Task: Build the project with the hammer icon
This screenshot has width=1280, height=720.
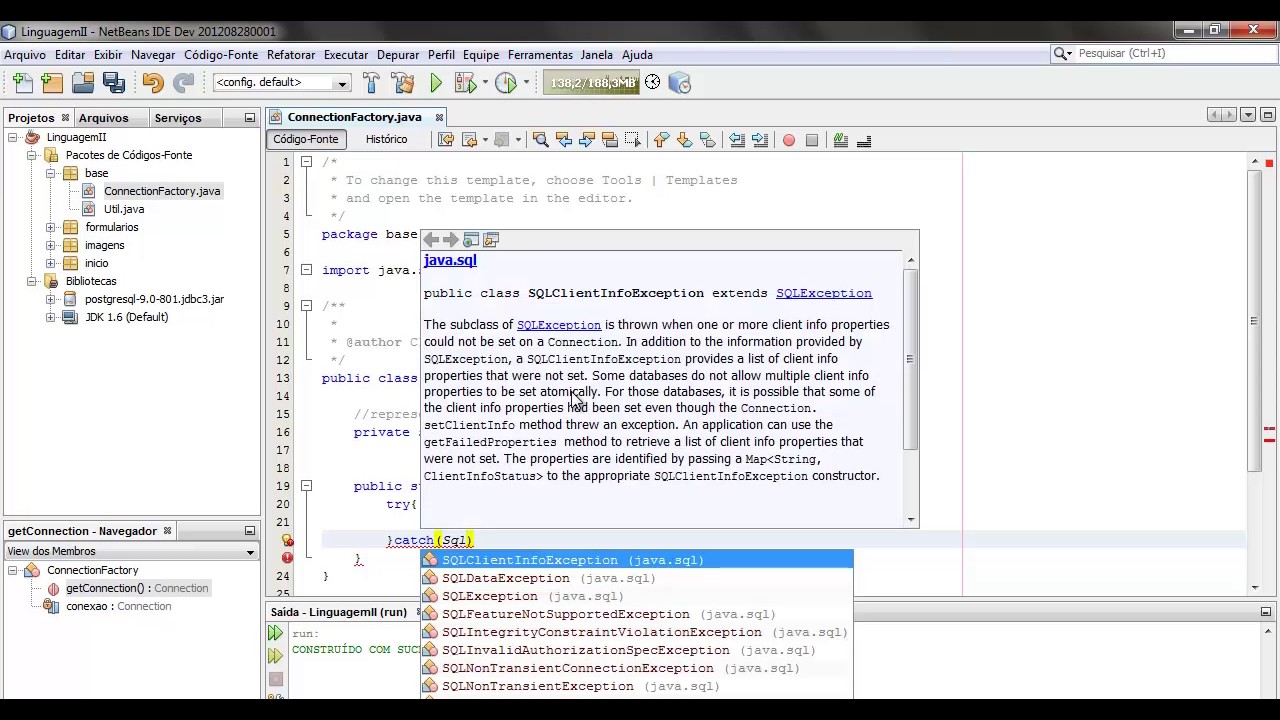Action: pos(371,83)
